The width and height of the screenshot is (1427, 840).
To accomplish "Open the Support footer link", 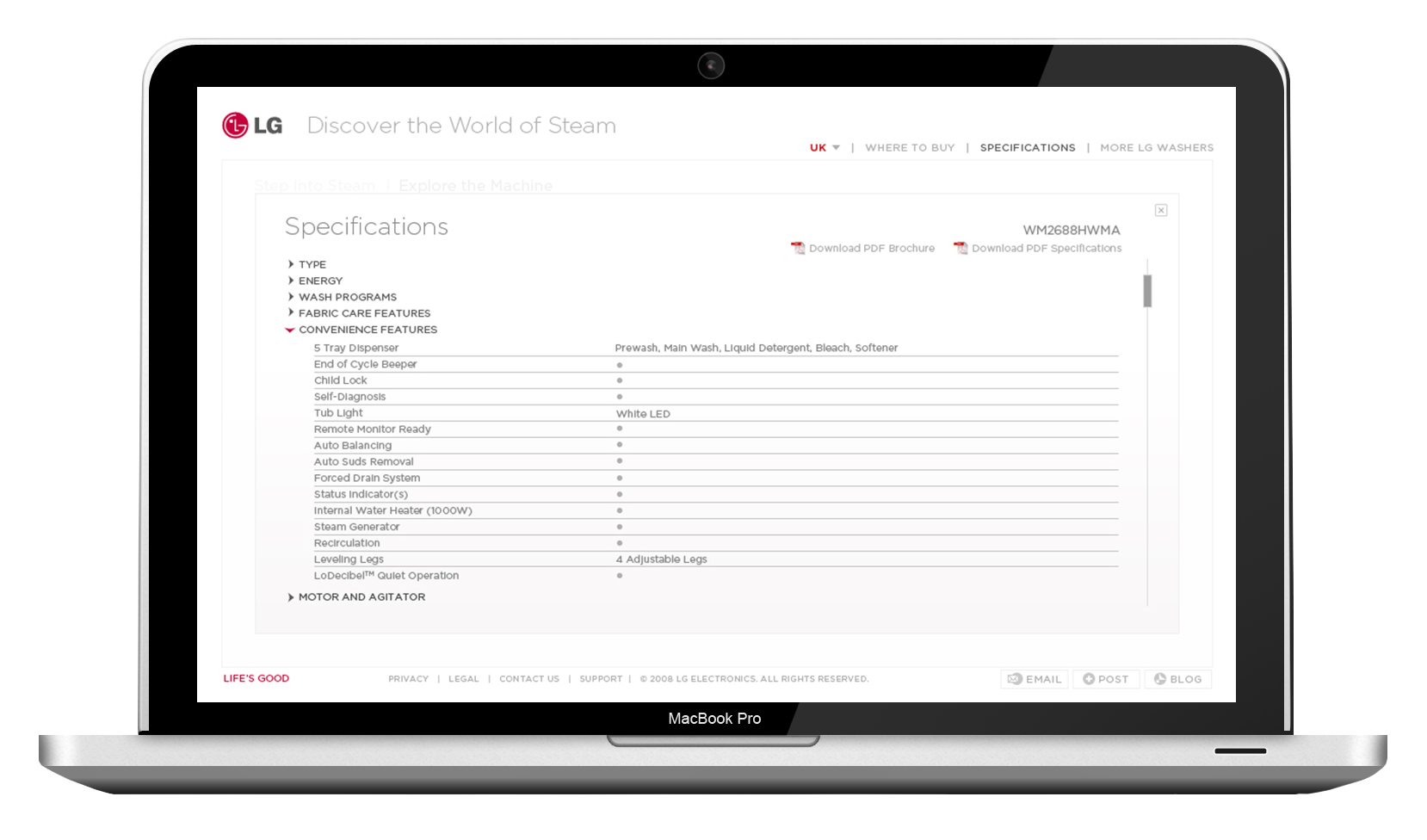I will click(x=601, y=679).
